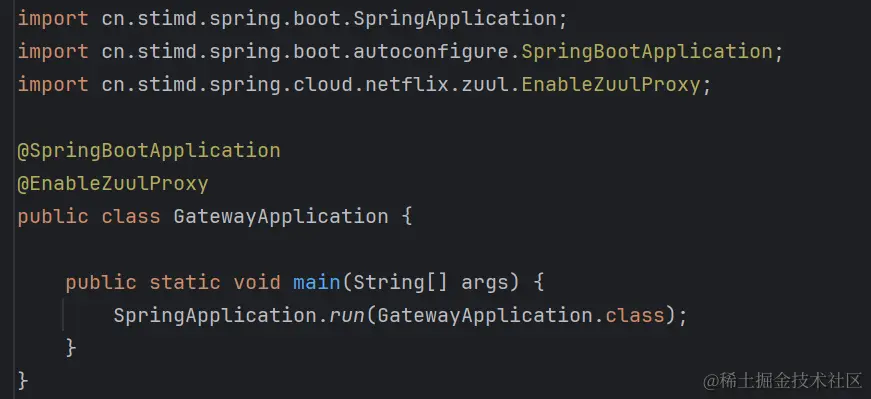
Task: Click EnableZuulProxy in the third import line
Action: click(x=611, y=85)
